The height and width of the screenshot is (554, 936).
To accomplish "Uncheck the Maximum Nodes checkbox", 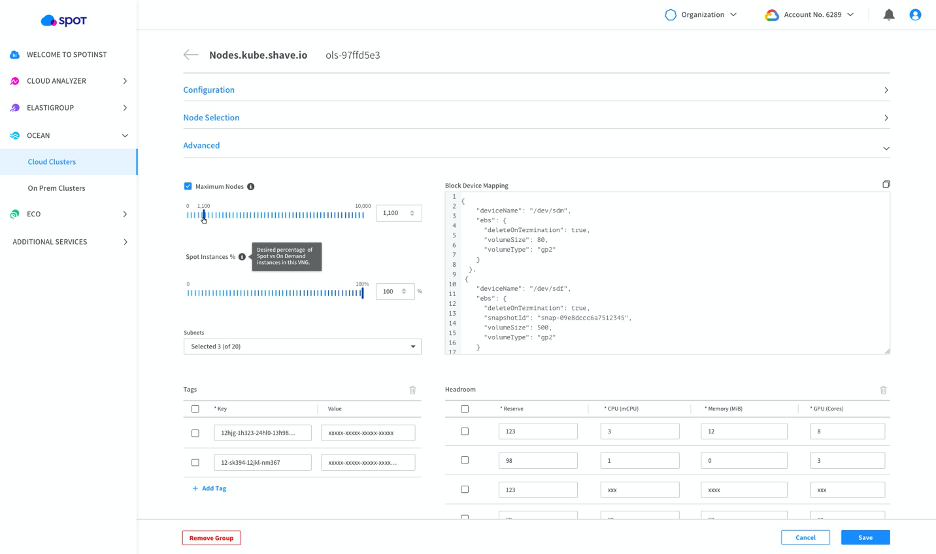I will pos(188,186).
